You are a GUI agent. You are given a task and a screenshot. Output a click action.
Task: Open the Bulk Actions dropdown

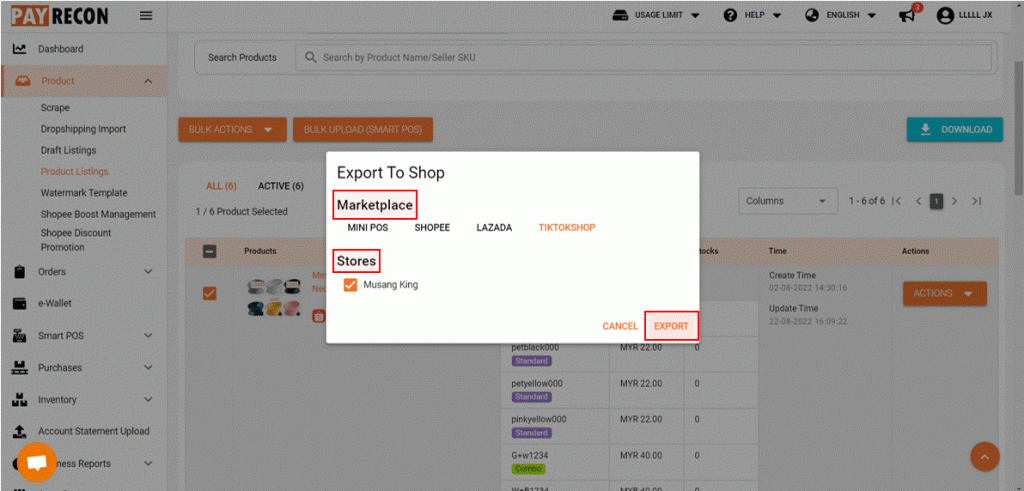232,129
